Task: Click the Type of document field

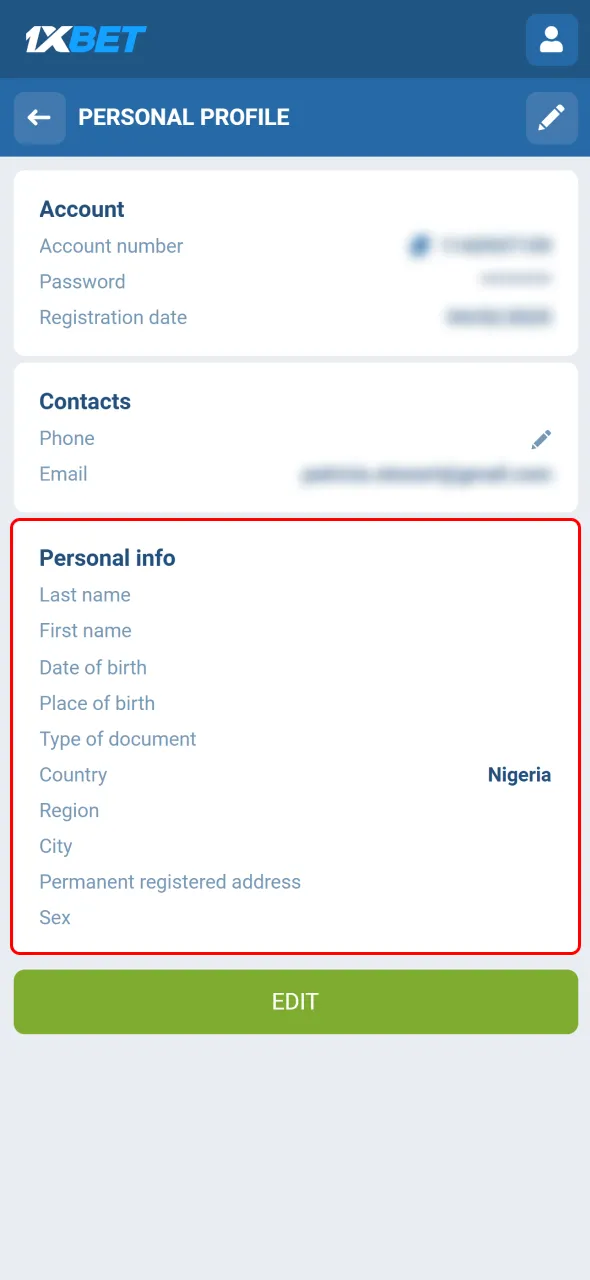Action: 117,739
